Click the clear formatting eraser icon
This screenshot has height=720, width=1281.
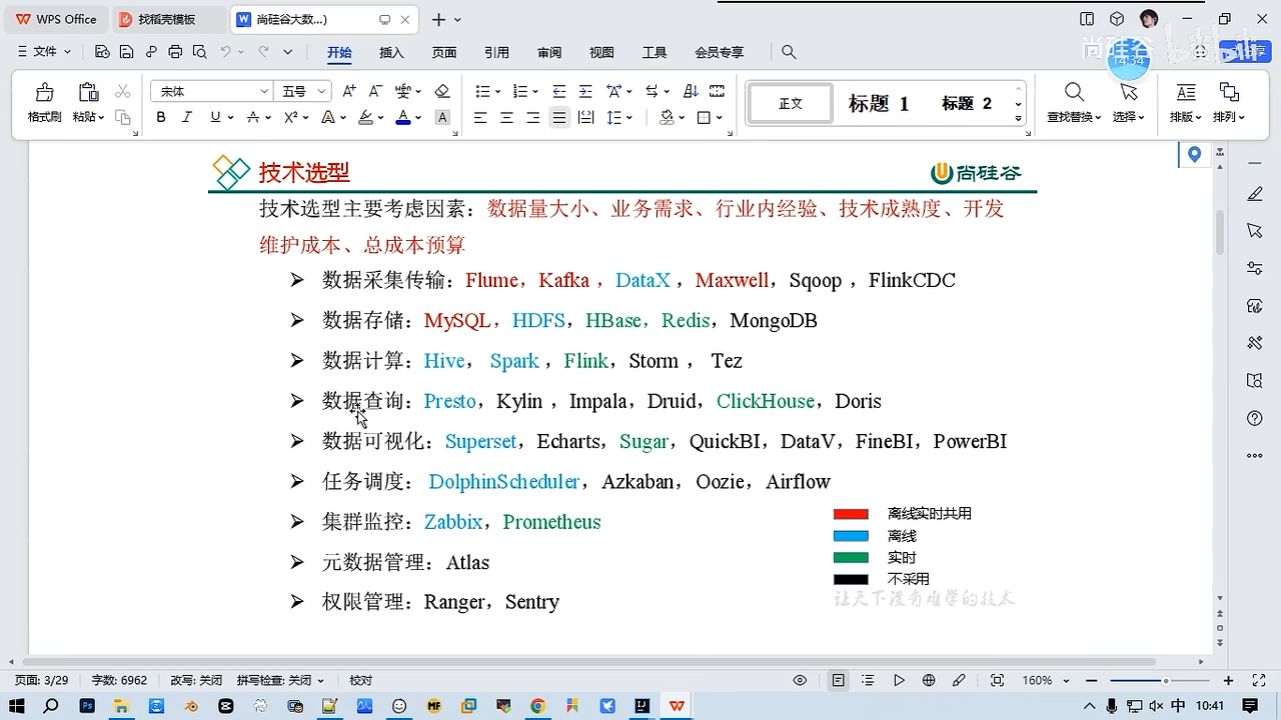(x=442, y=91)
